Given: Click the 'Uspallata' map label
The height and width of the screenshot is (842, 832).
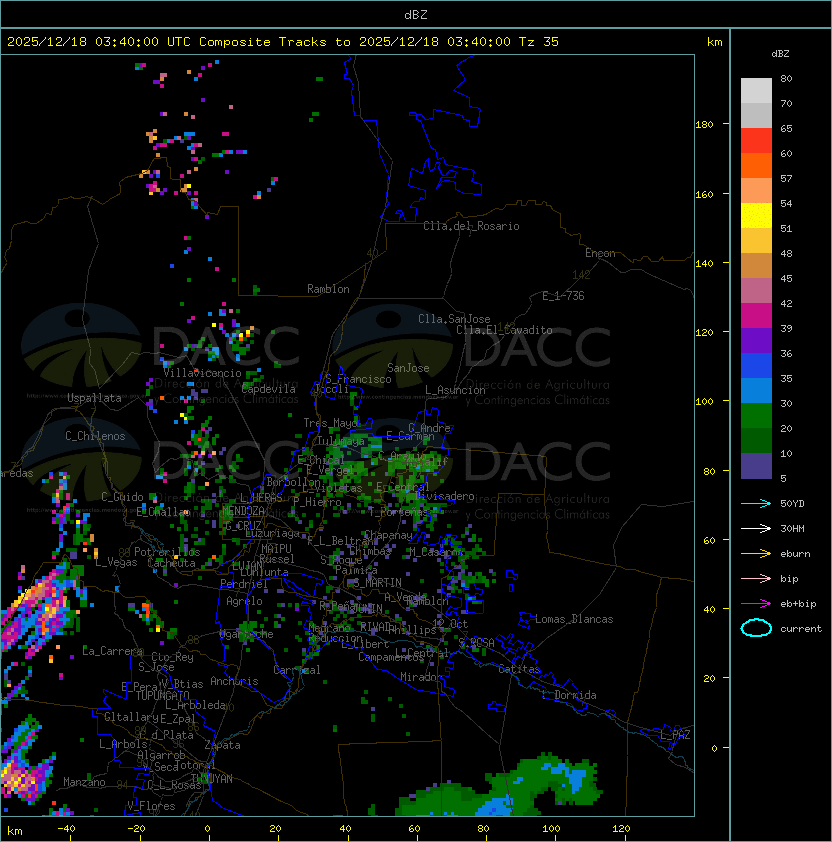Looking at the screenshot, I should [x=94, y=398].
